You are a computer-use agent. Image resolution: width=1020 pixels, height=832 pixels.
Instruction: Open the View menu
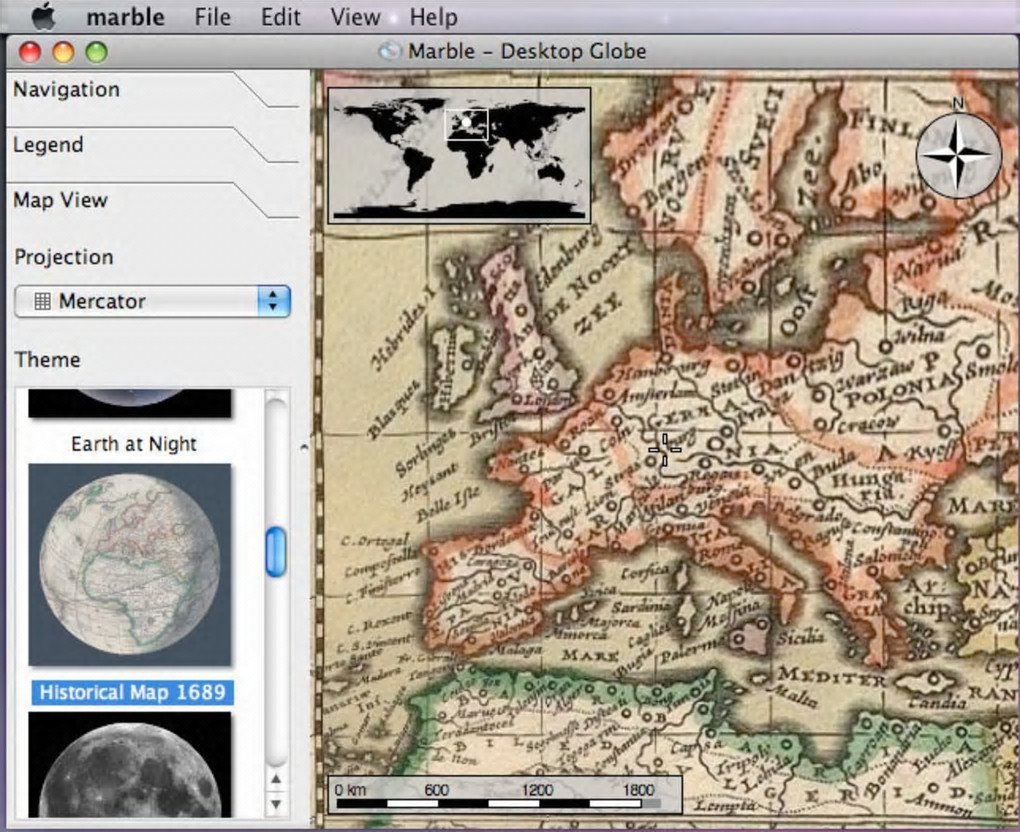(355, 17)
